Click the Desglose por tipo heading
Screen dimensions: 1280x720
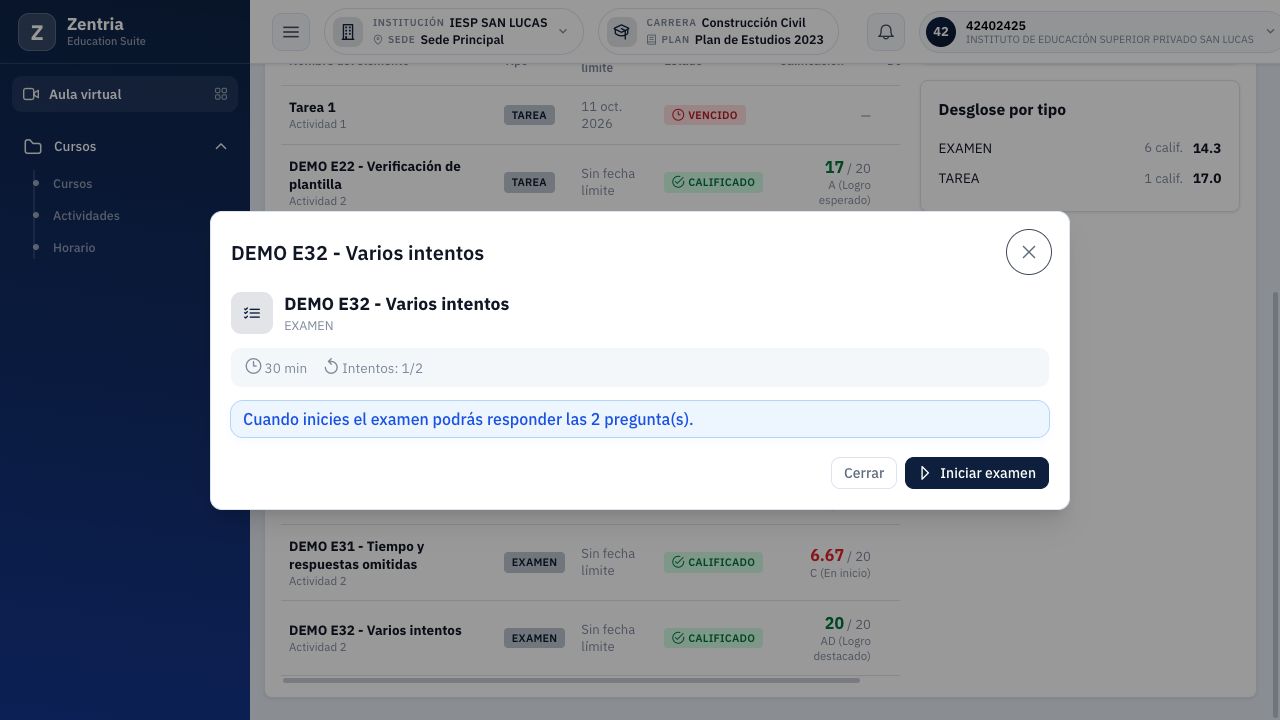[x=1002, y=110]
